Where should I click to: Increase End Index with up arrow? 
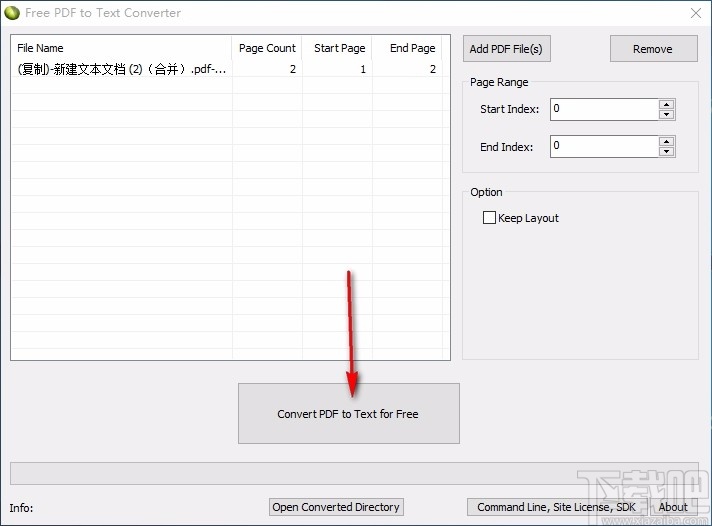pyautogui.click(x=667, y=141)
